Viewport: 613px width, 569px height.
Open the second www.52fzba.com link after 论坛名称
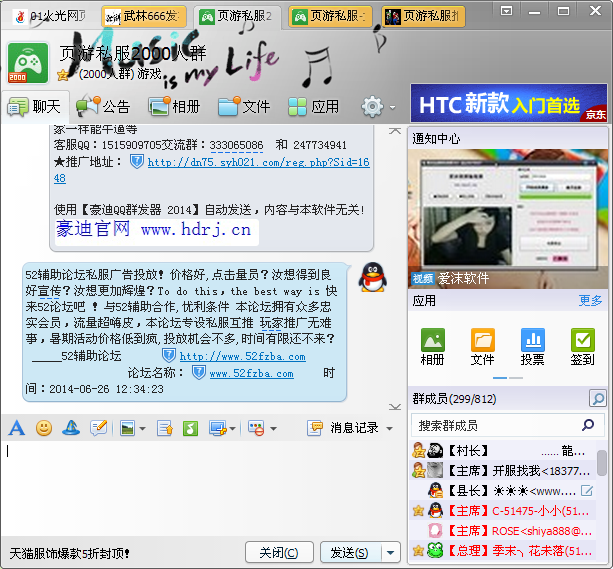[x=251, y=373]
